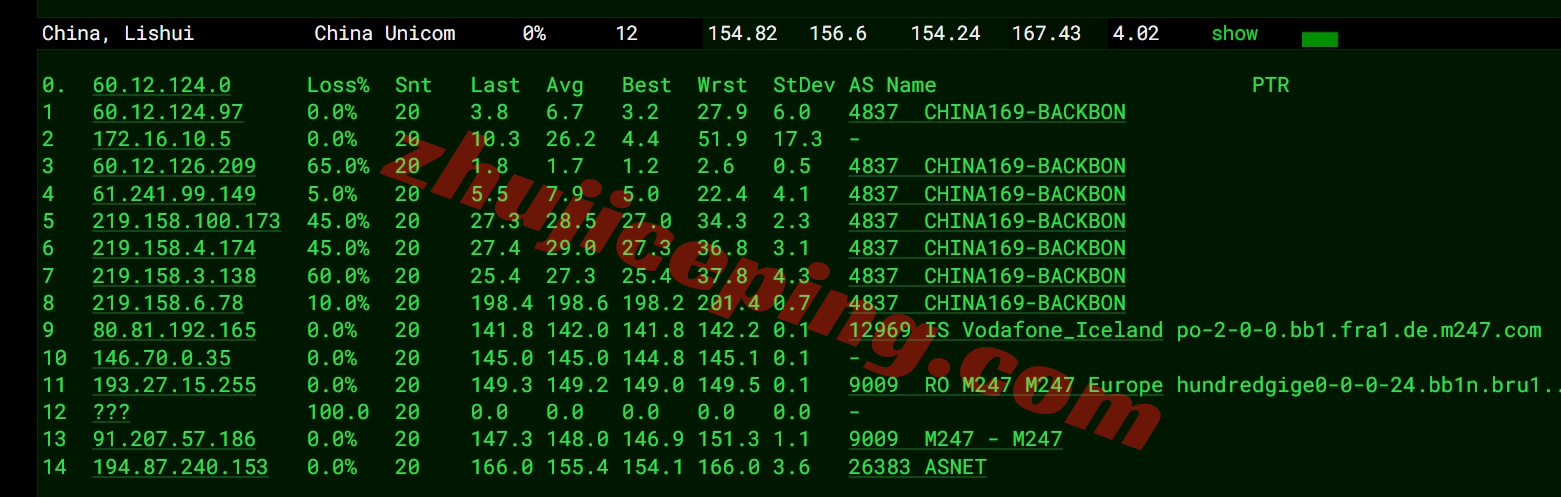Click AS 12969 IS Vodafone_Iceland link
The image size is (1561, 497).
pos(1005,330)
